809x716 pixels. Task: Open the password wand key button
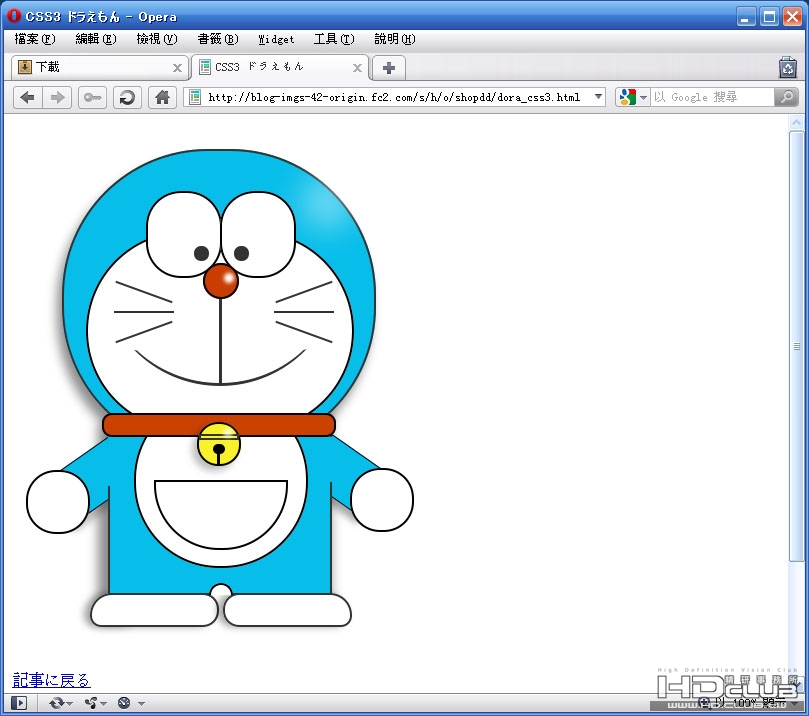tap(92, 97)
